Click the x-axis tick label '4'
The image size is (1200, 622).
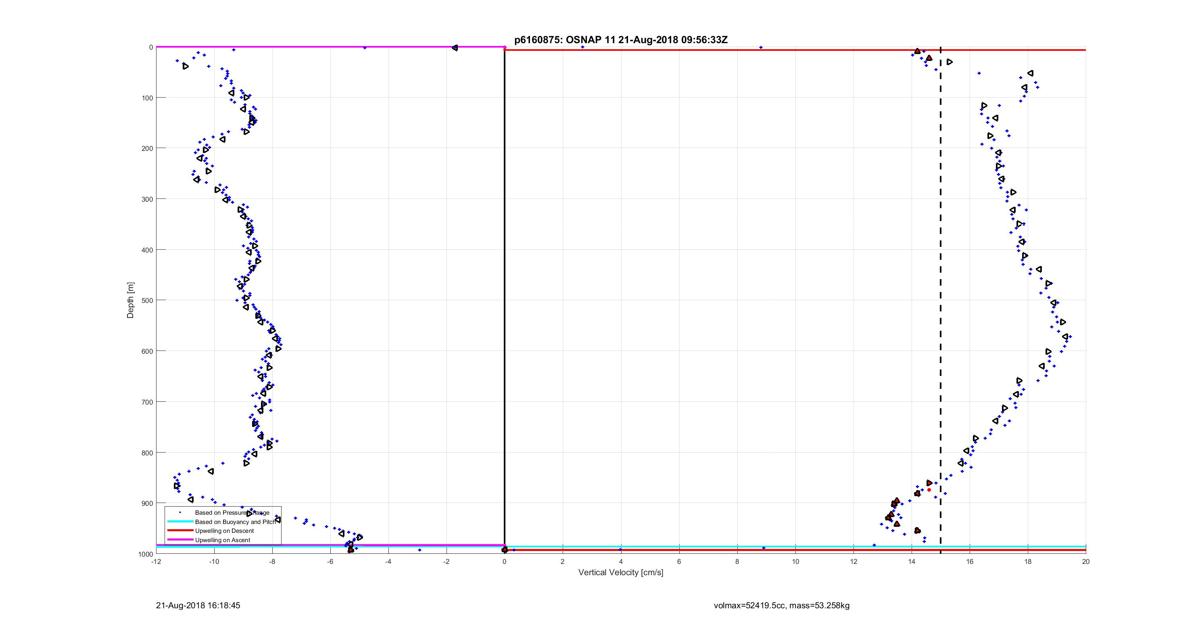tap(621, 562)
